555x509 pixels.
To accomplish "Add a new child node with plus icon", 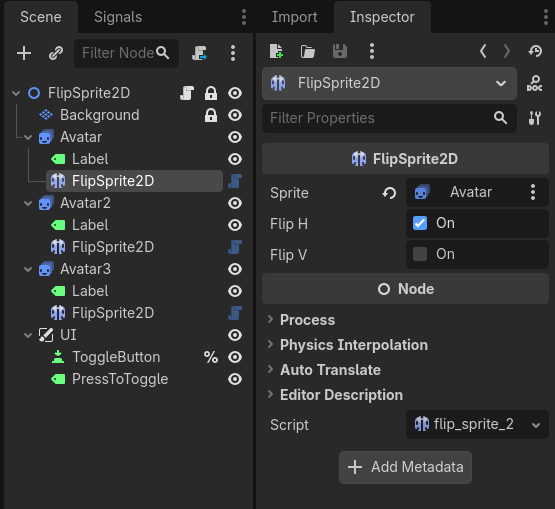I will [x=24, y=53].
